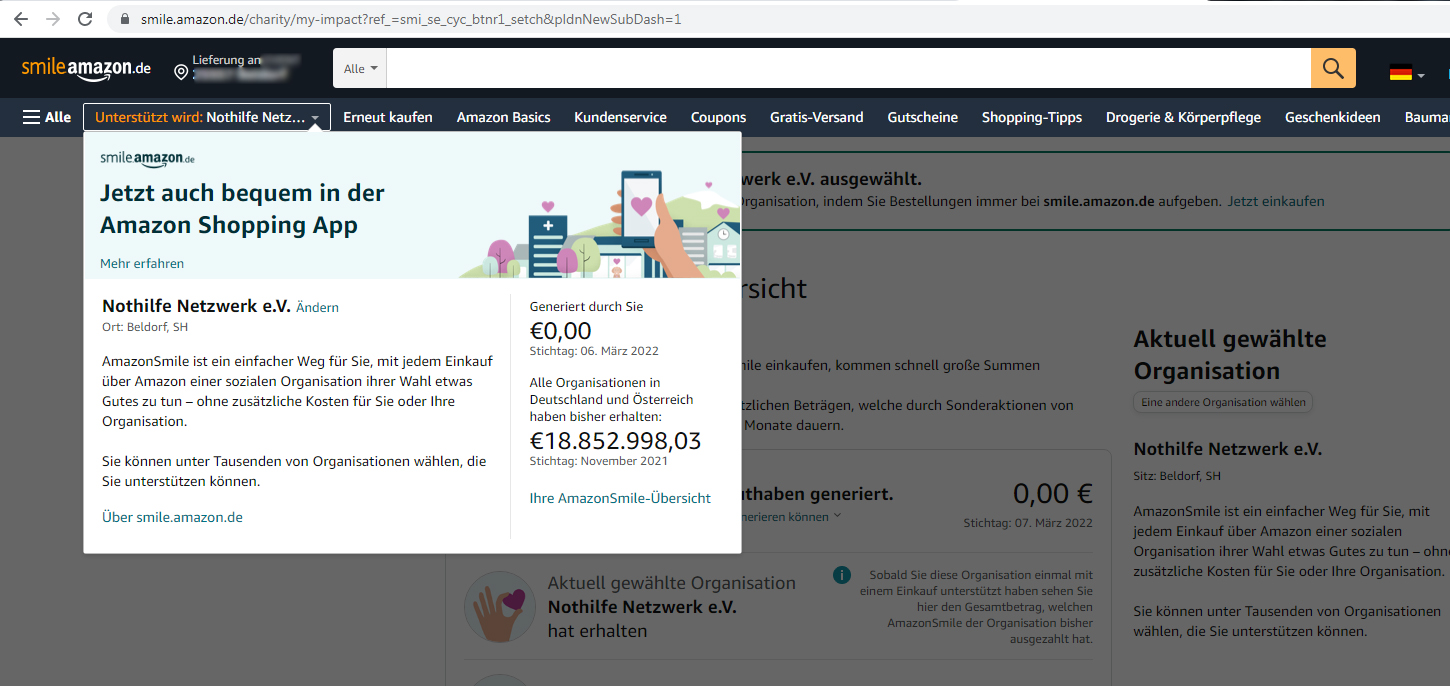The width and height of the screenshot is (1450, 686).
Task: Click the Aktuell gewählte Organisation sidebar heading
Action: coord(1230,355)
